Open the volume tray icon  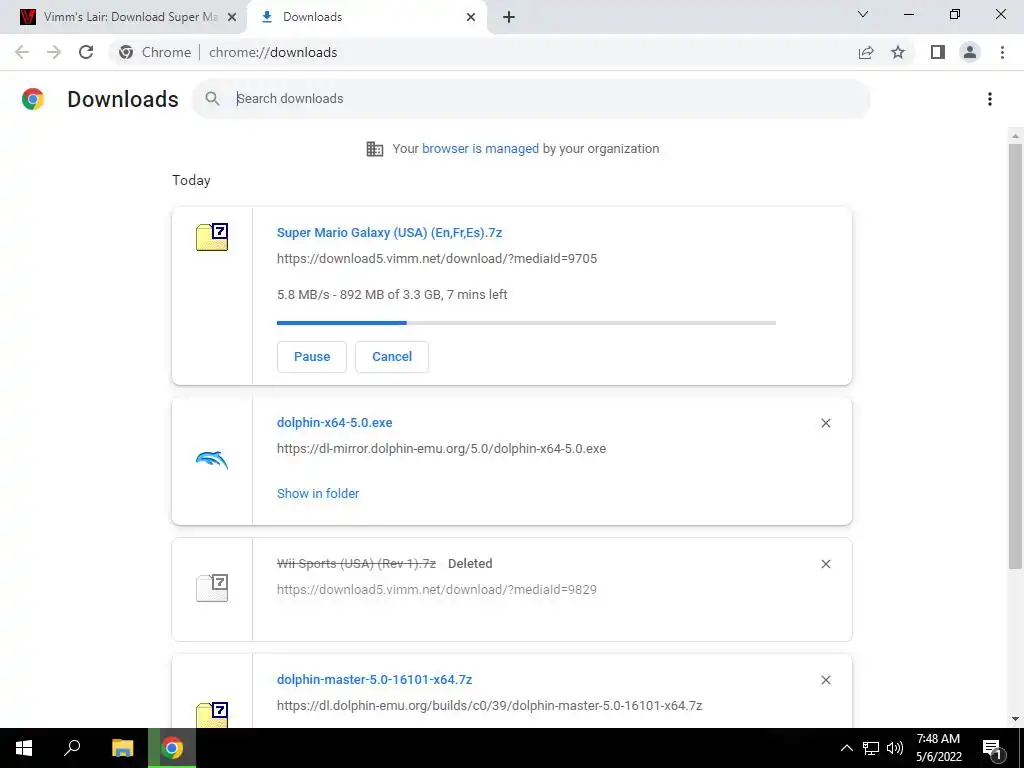(x=895, y=748)
